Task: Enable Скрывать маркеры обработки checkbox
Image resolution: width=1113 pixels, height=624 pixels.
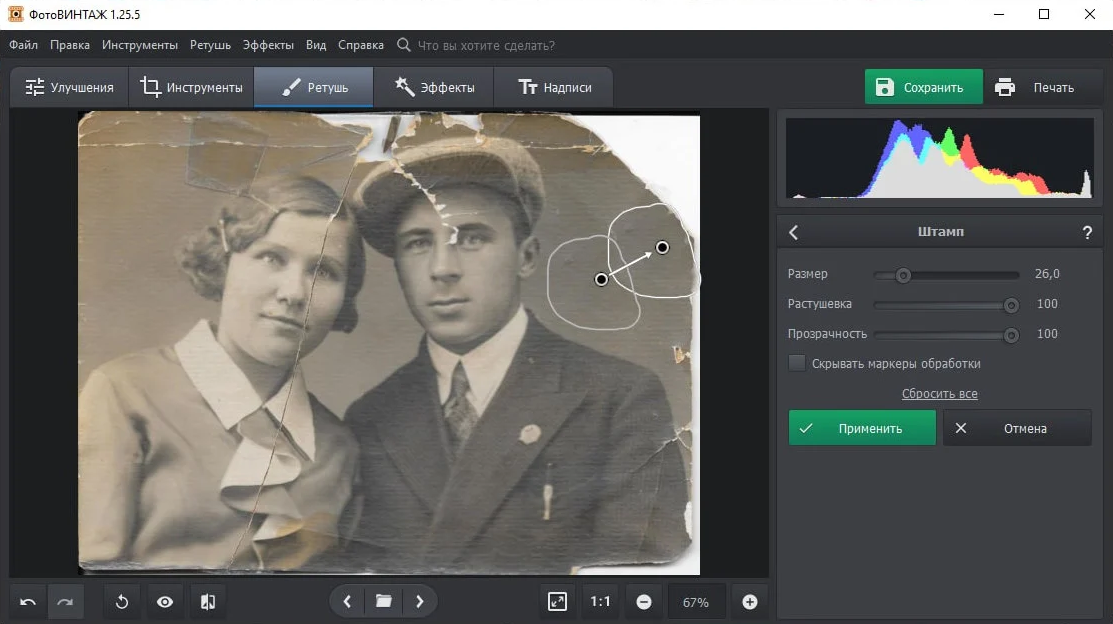Action: [797, 363]
